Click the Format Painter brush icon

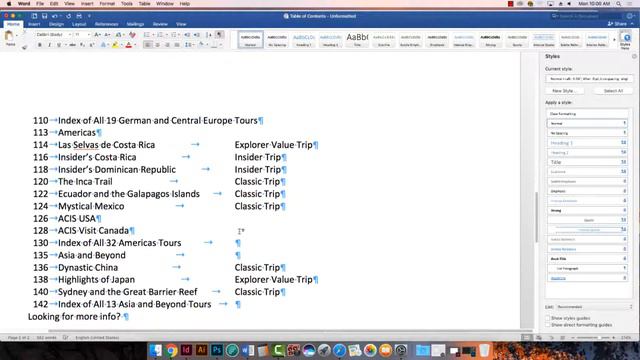tap(24, 47)
